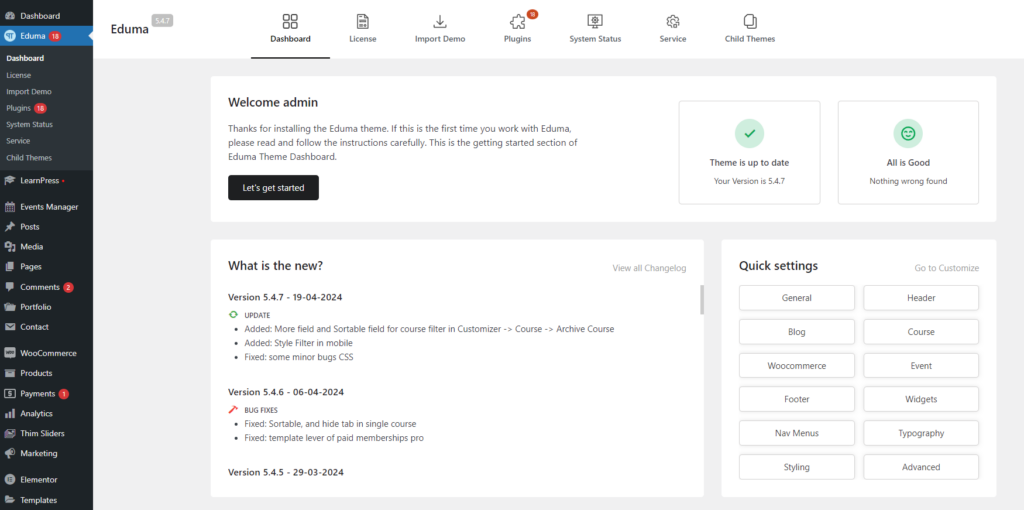Open Nav Menus quick settings
Screen dimensions: 1024x510
click(797, 433)
